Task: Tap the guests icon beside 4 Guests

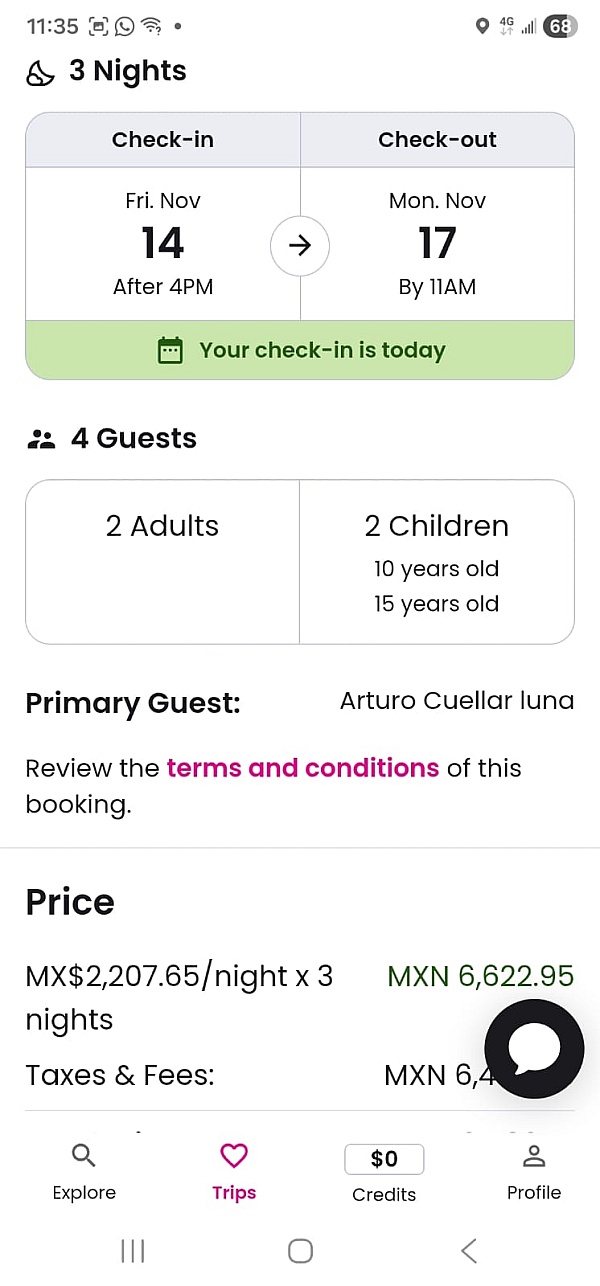Action: coord(41,439)
